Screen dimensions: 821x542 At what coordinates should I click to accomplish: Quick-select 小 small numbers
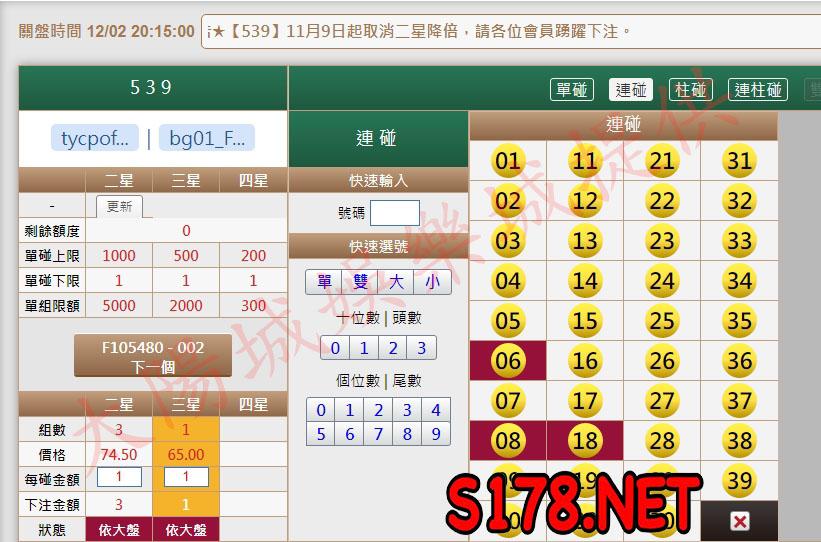[x=432, y=282]
